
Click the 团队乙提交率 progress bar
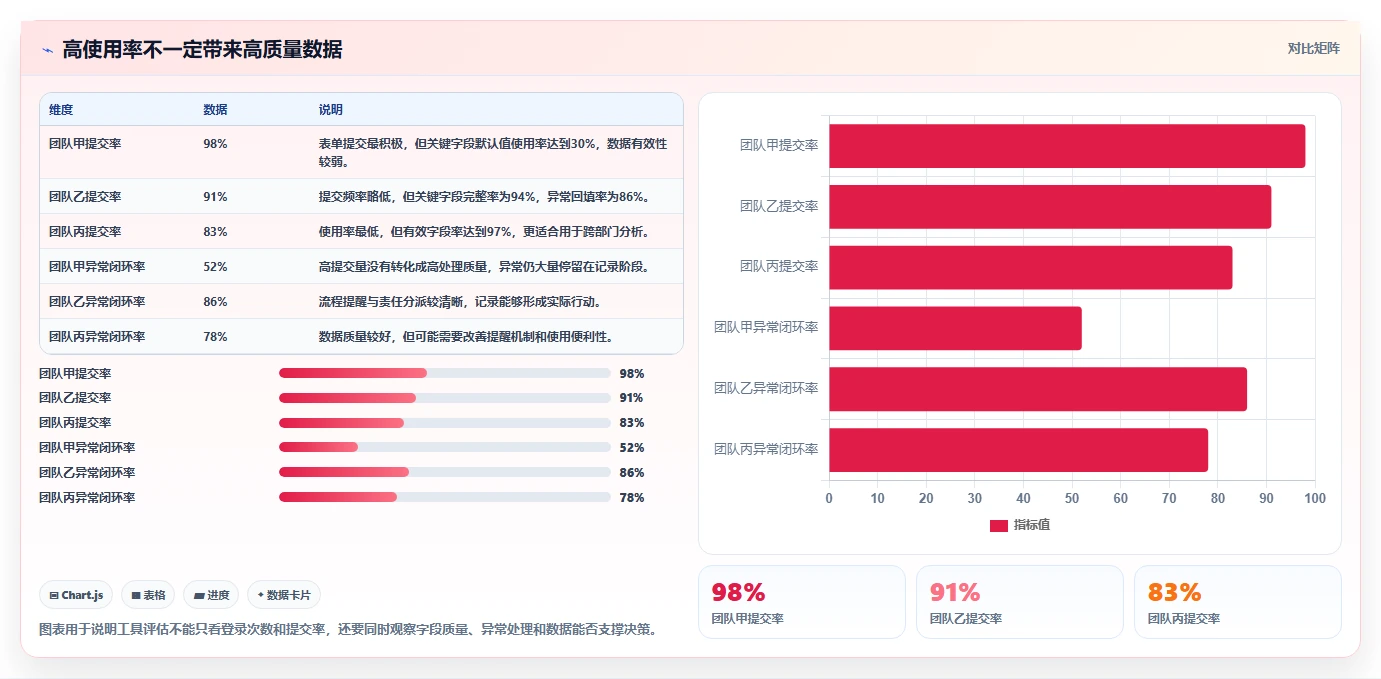point(444,398)
